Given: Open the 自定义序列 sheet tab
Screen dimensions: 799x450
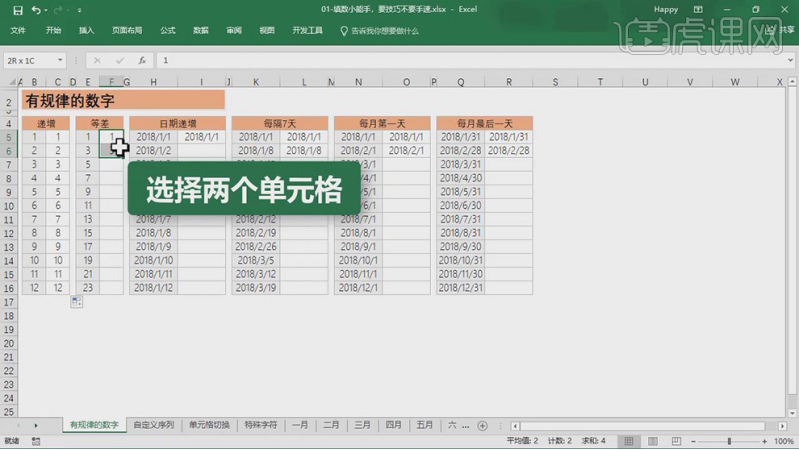Looking at the screenshot, I should [x=154, y=425].
